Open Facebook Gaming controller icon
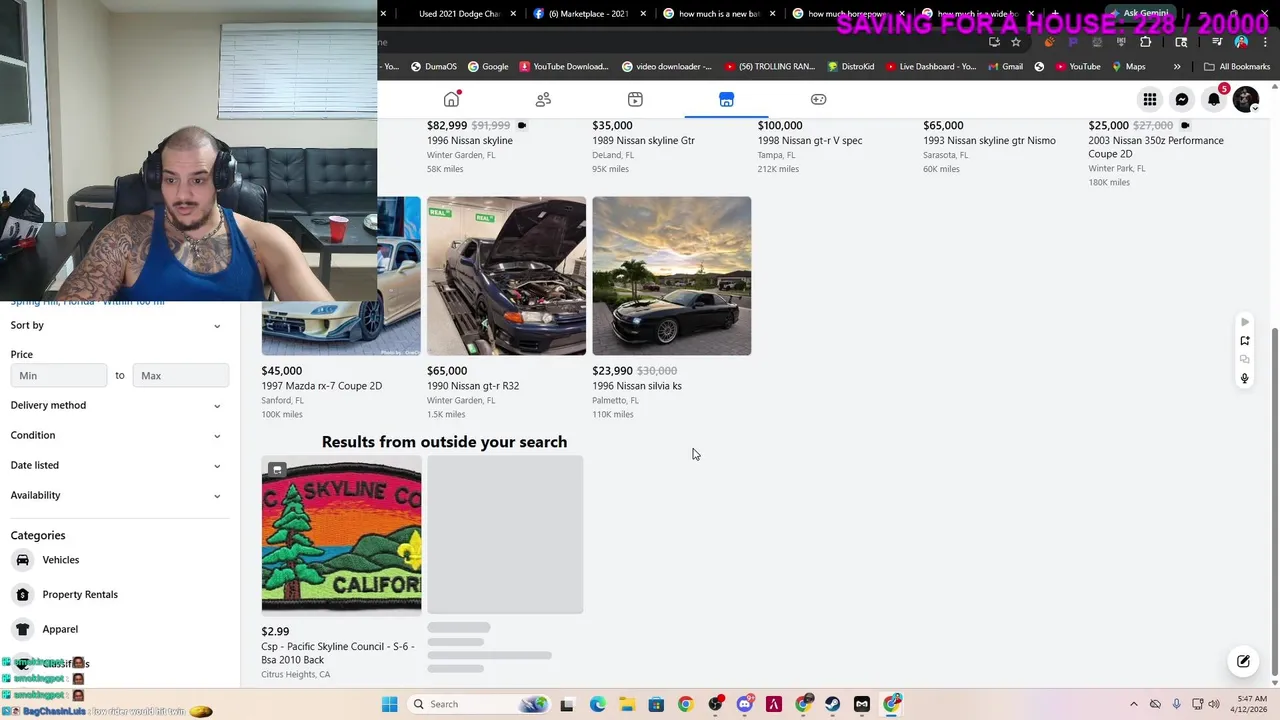The height and width of the screenshot is (720, 1280). (x=818, y=99)
